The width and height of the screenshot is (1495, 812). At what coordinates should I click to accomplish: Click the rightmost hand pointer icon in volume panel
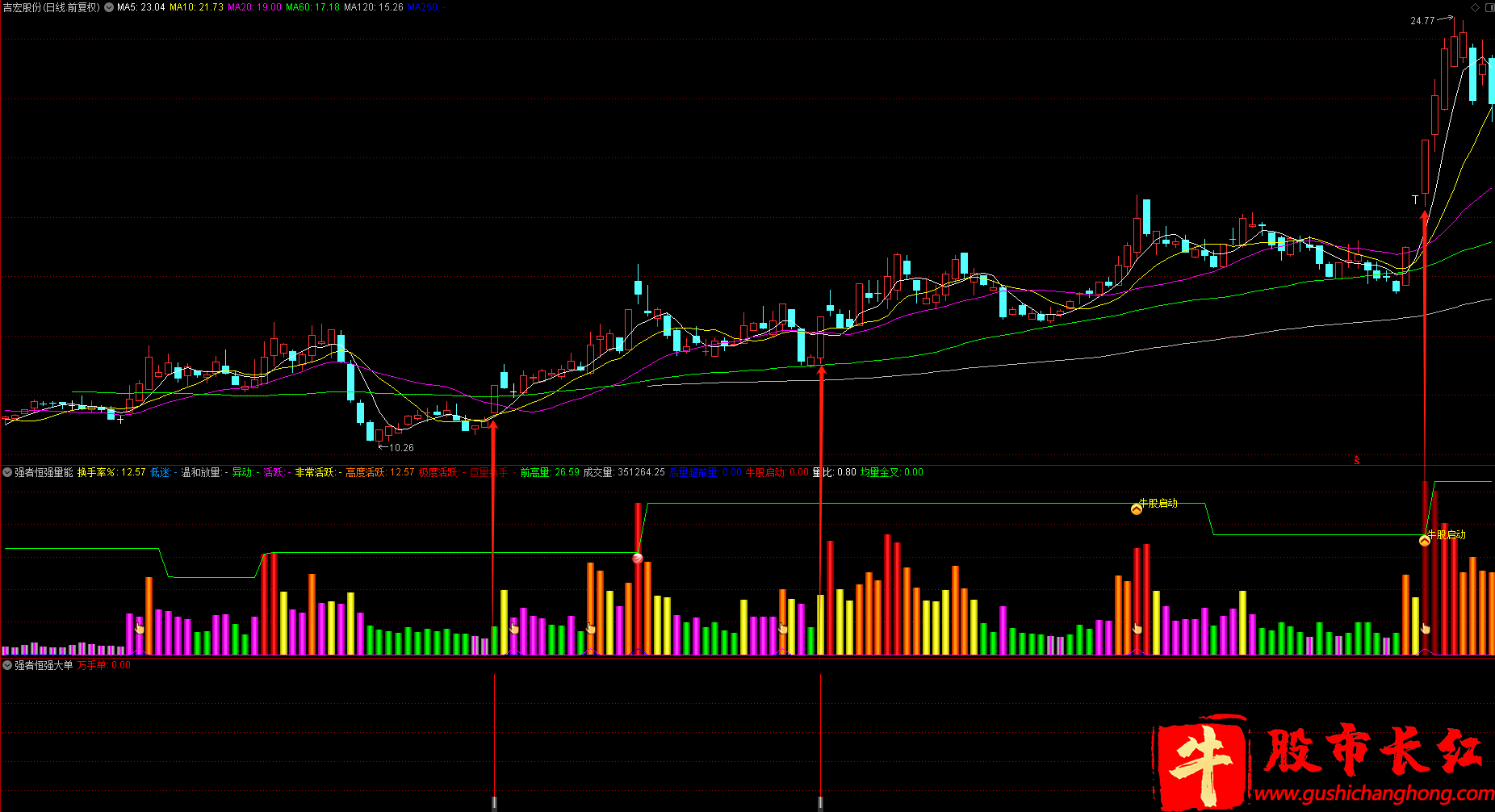pos(1426,628)
